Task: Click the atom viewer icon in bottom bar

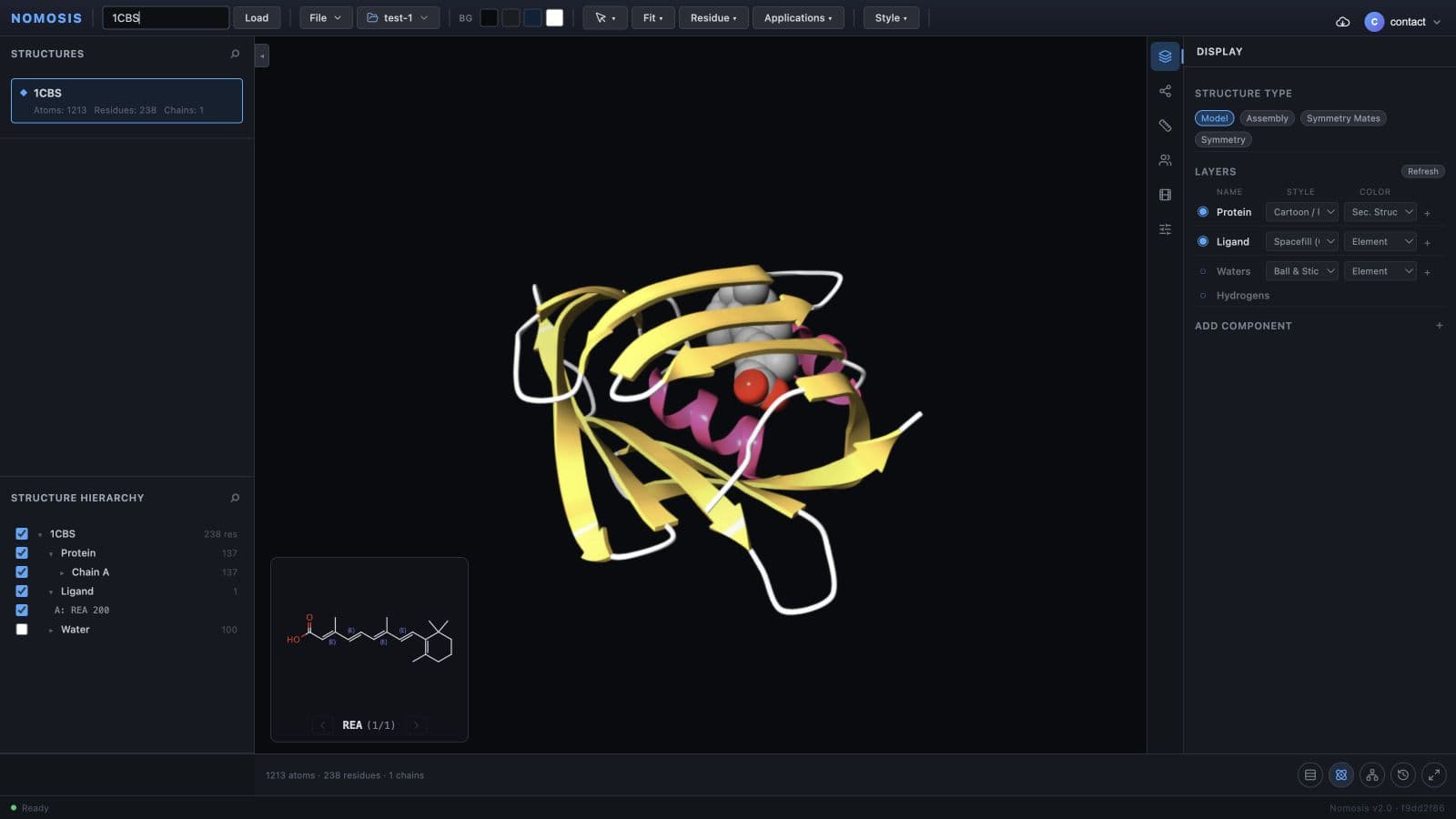Action: click(x=1341, y=775)
